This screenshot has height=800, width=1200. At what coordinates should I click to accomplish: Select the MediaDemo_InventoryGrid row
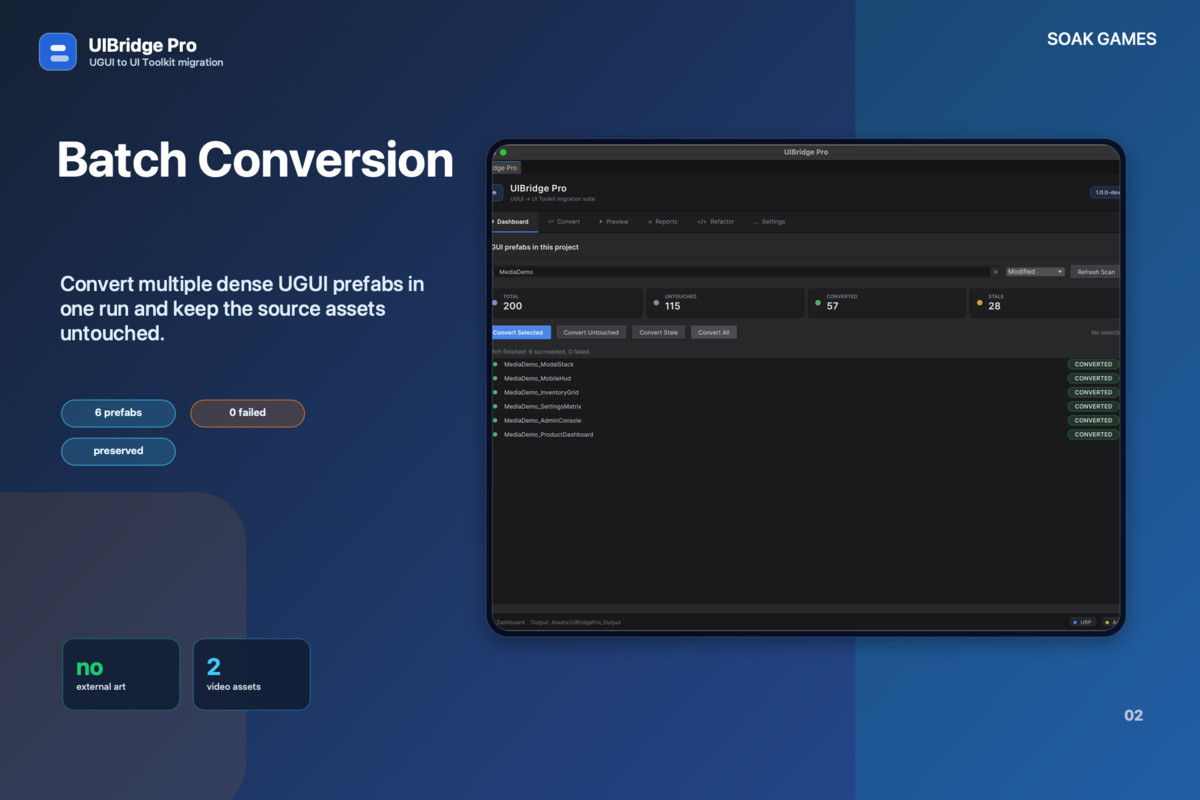pyautogui.click(x=805, y=392)
